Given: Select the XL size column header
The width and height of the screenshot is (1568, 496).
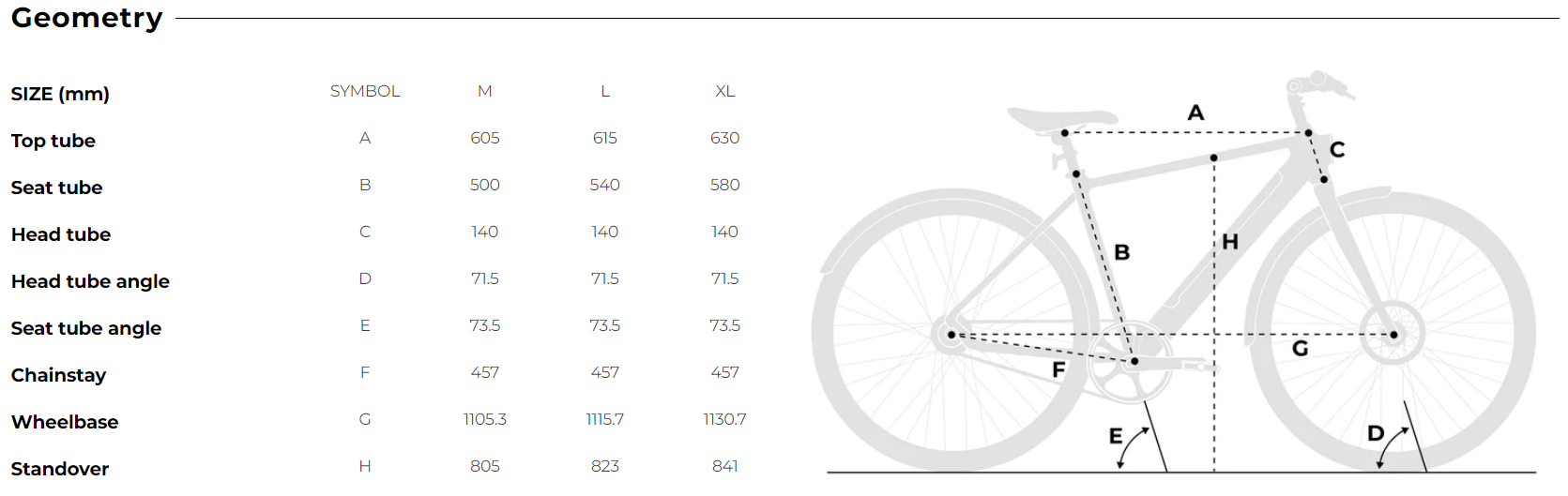Looking at the screenshot, I should [x=724, y=91].
